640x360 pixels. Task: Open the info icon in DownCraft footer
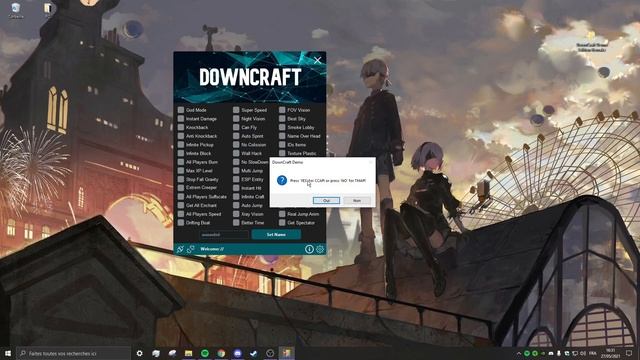pyautogui.click(x=309, y=249)
